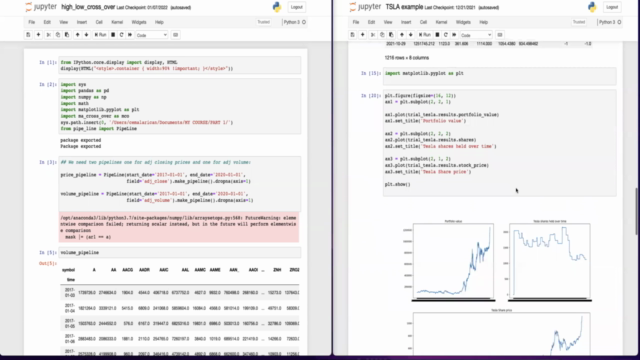Cut selected cell in high_low_cross_over notebook
The image size is (640, 360).
[49, 35]
